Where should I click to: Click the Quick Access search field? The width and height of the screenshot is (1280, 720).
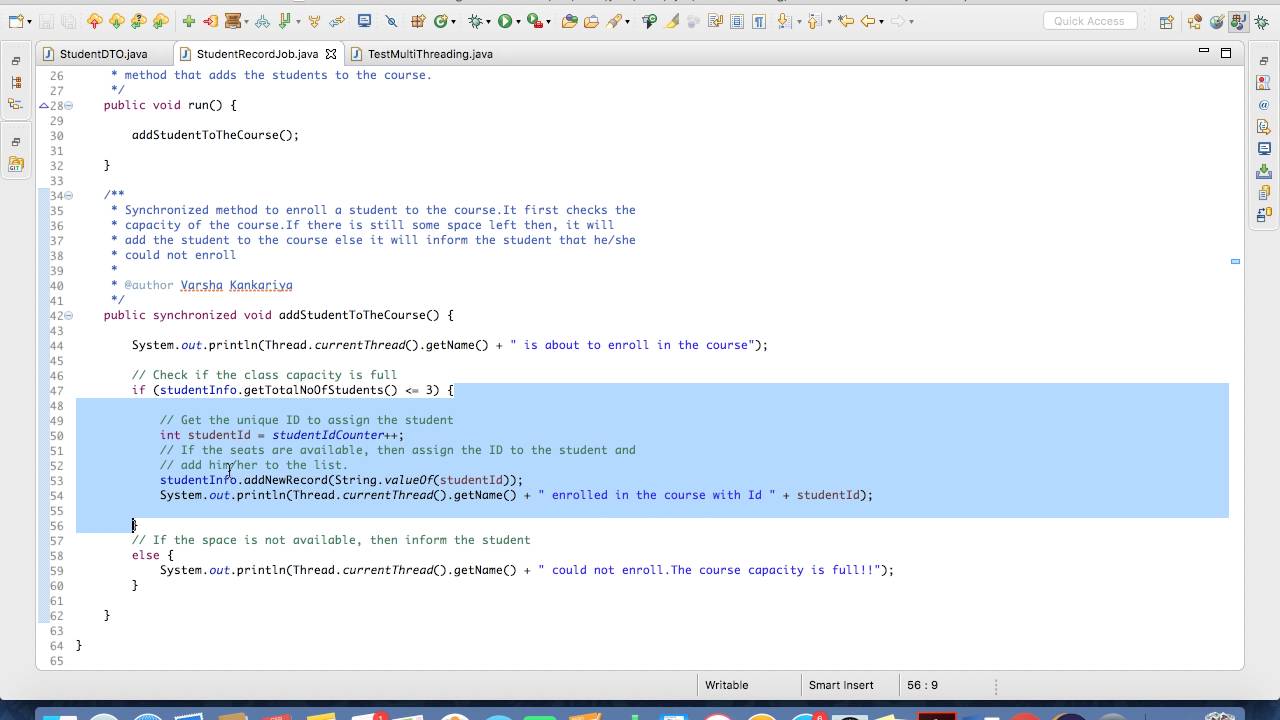(x=1089, y=21)
